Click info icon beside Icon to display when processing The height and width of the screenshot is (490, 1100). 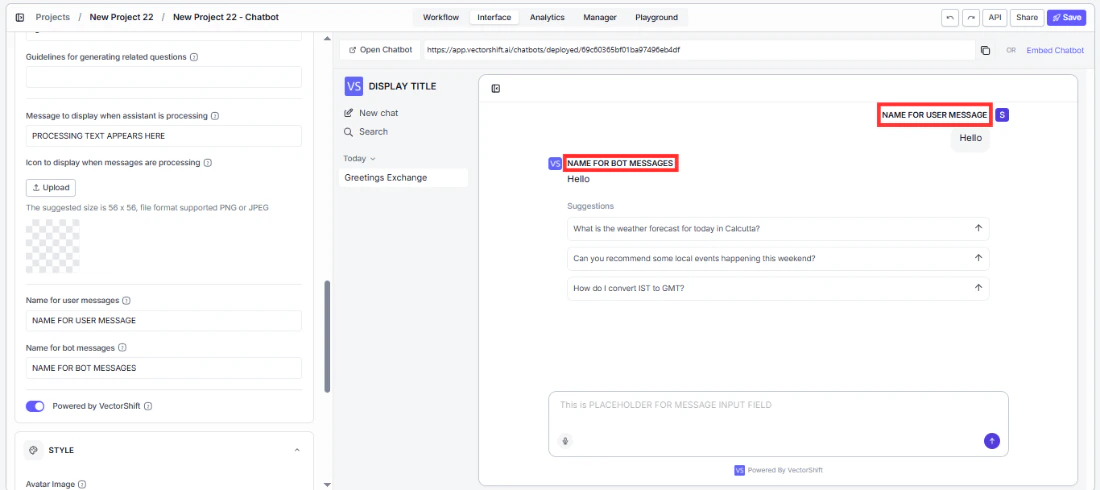coord(208,163)
